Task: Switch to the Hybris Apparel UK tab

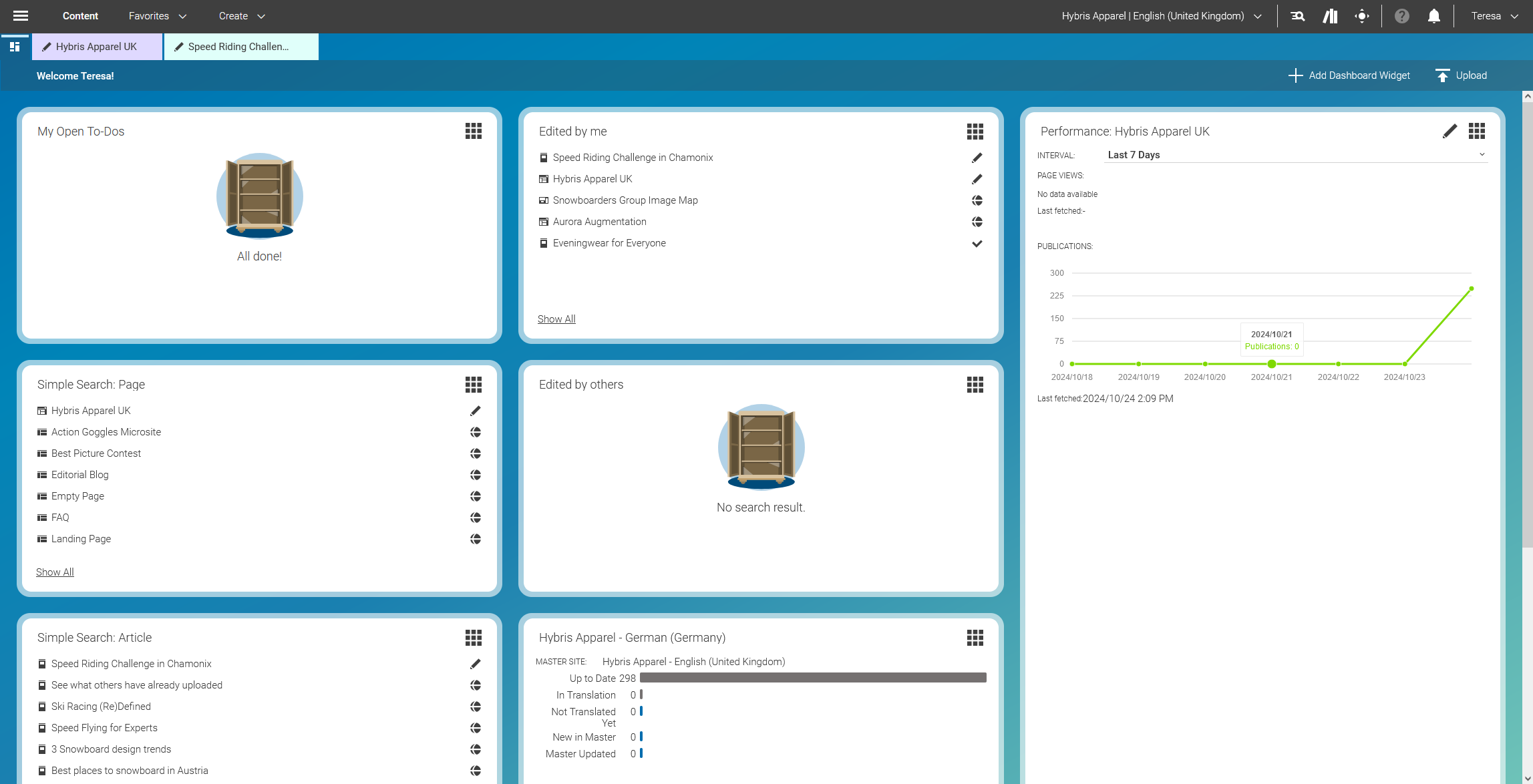Action: pyautogui.click(x=96, y=46)
